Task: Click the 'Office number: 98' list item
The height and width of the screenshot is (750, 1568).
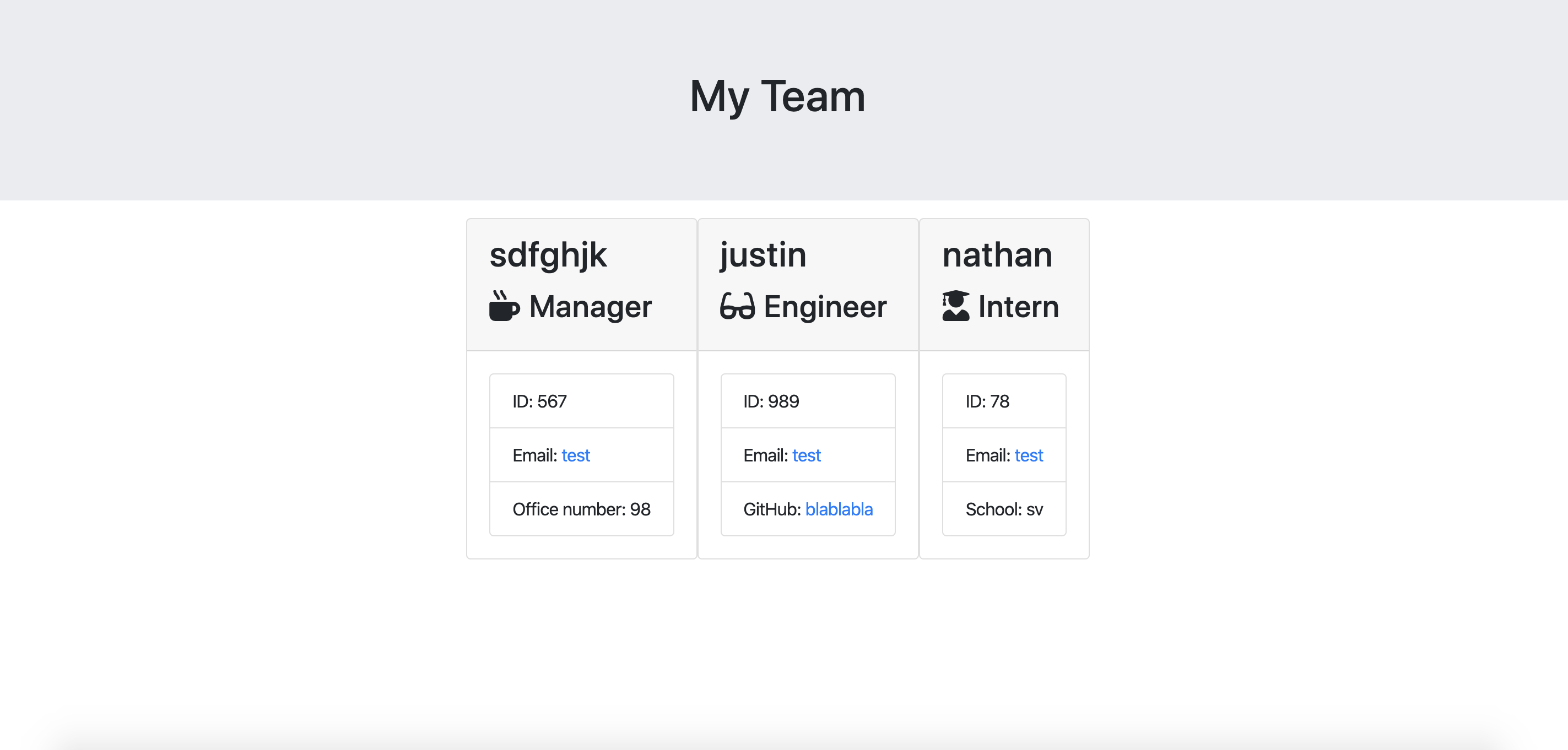Action: (581, 510)
